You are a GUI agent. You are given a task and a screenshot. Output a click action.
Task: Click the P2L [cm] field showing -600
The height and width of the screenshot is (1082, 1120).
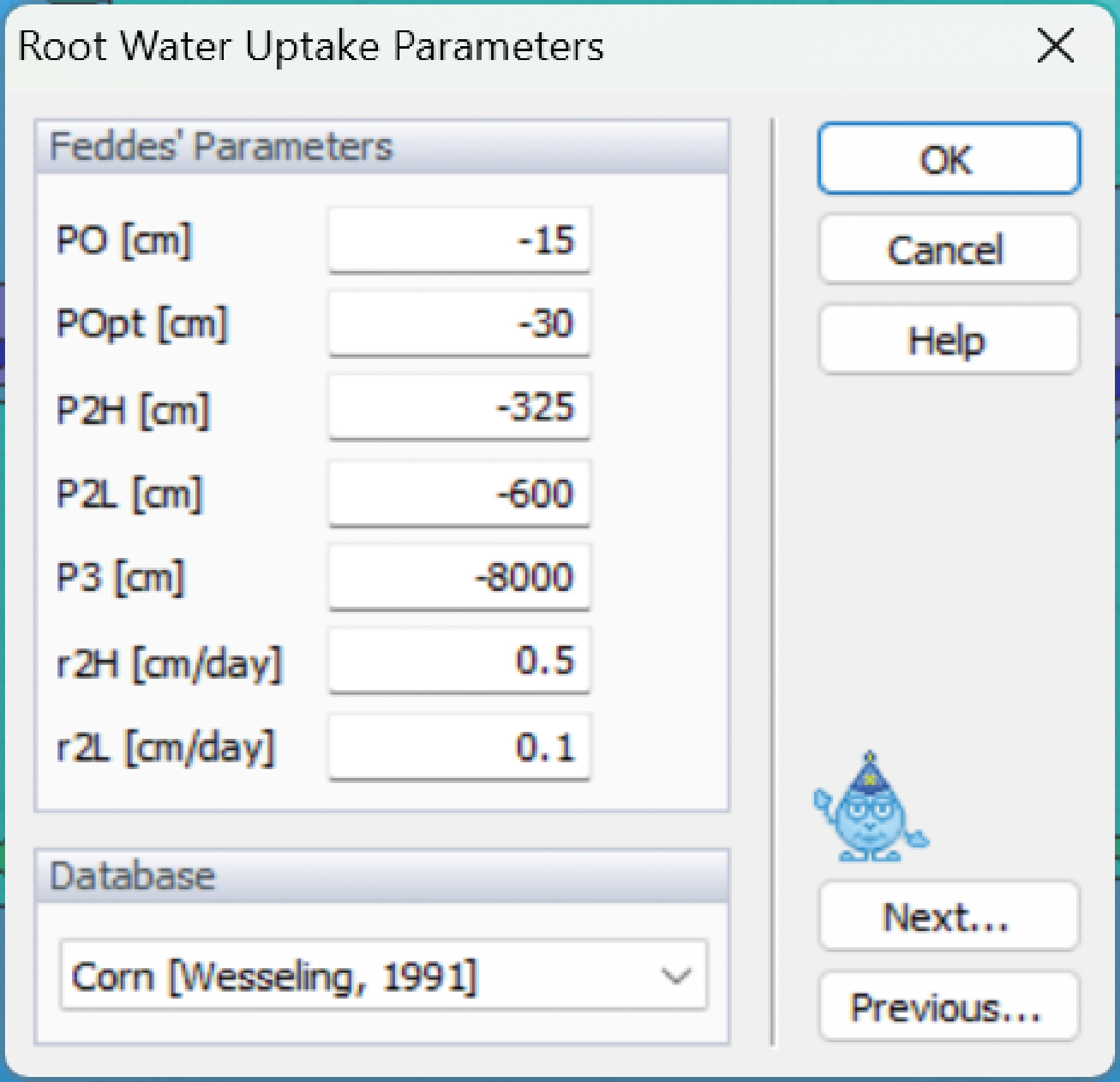click(x=460, y=494)
